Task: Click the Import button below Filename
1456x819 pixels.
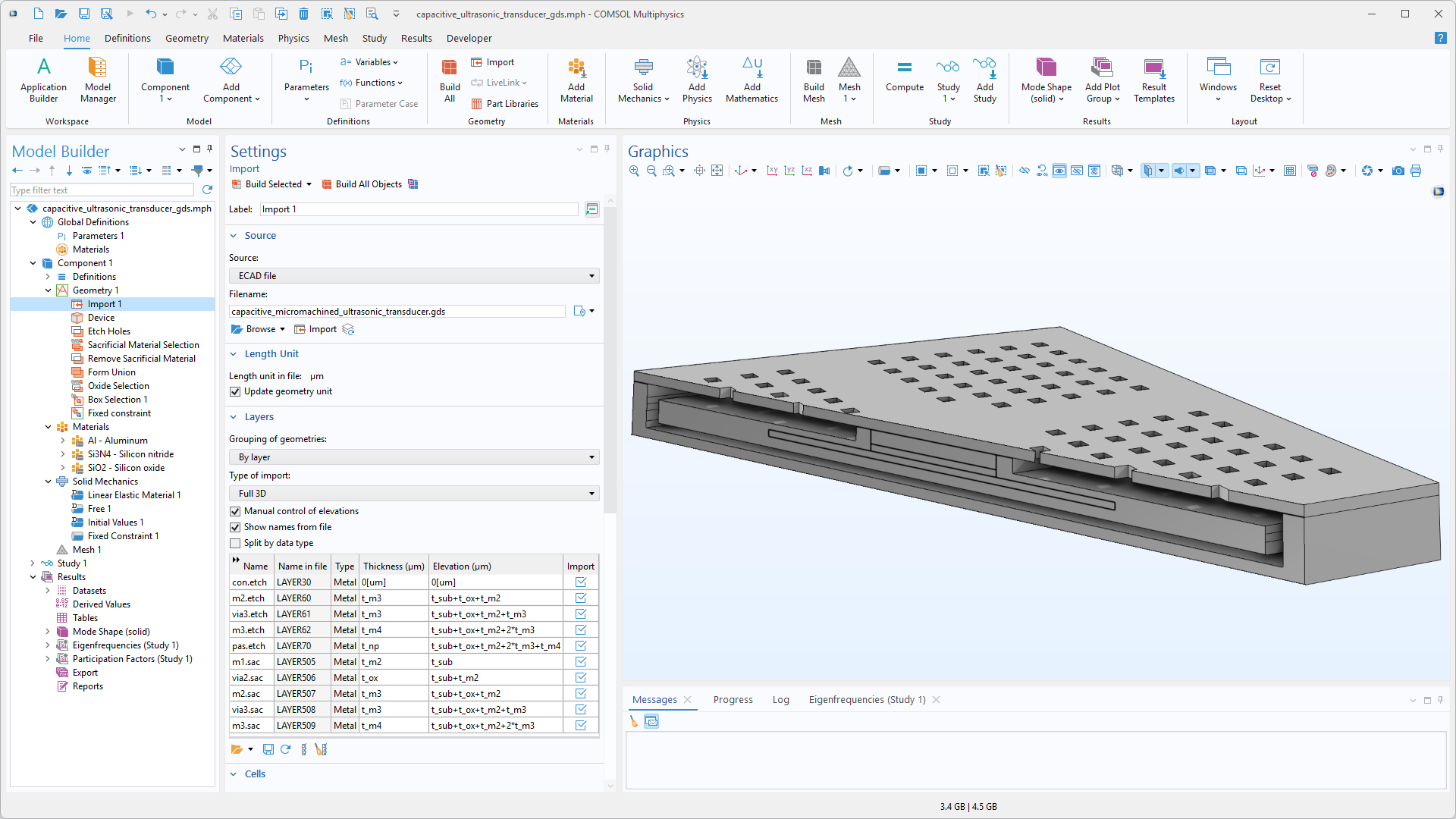Action: (x=315, y=329)
